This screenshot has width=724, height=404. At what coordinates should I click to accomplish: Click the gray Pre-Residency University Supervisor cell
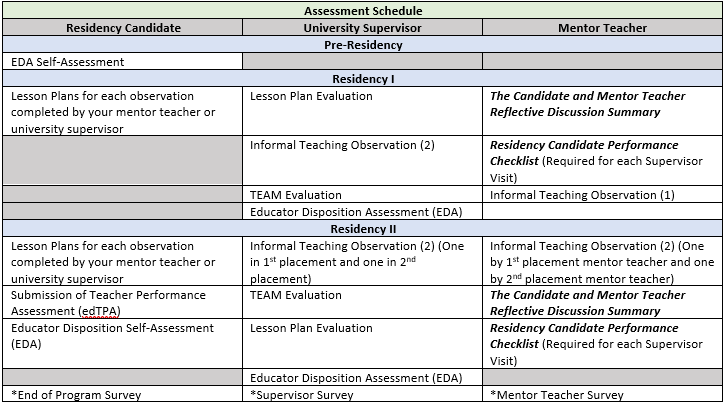click(362, 62)
